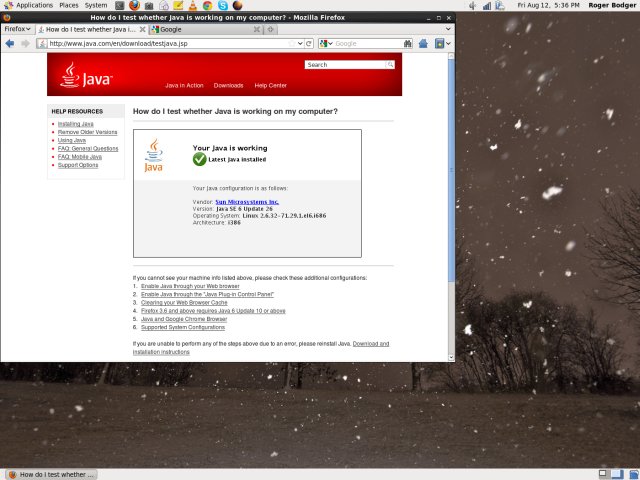The height and width of the screenshot is (480, 640).
Task: Click Firefox window button in bottom taskbar
Action: click(52, 474)
